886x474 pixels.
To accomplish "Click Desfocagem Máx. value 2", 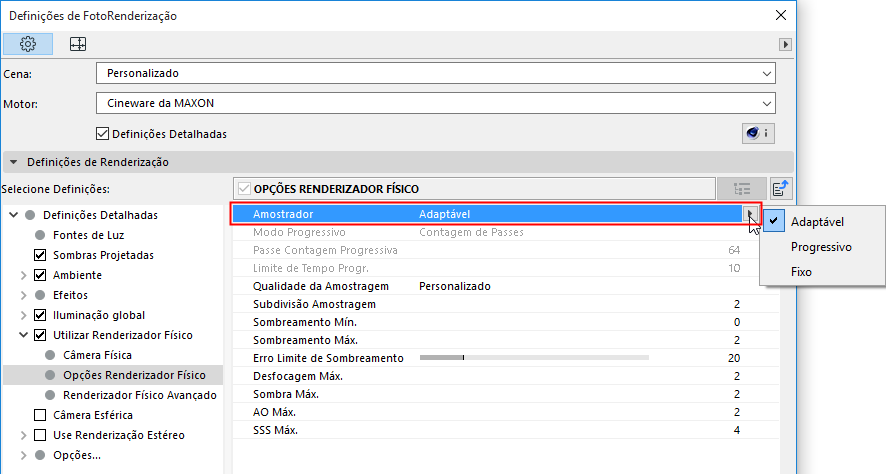I will [x=737, y=376].
